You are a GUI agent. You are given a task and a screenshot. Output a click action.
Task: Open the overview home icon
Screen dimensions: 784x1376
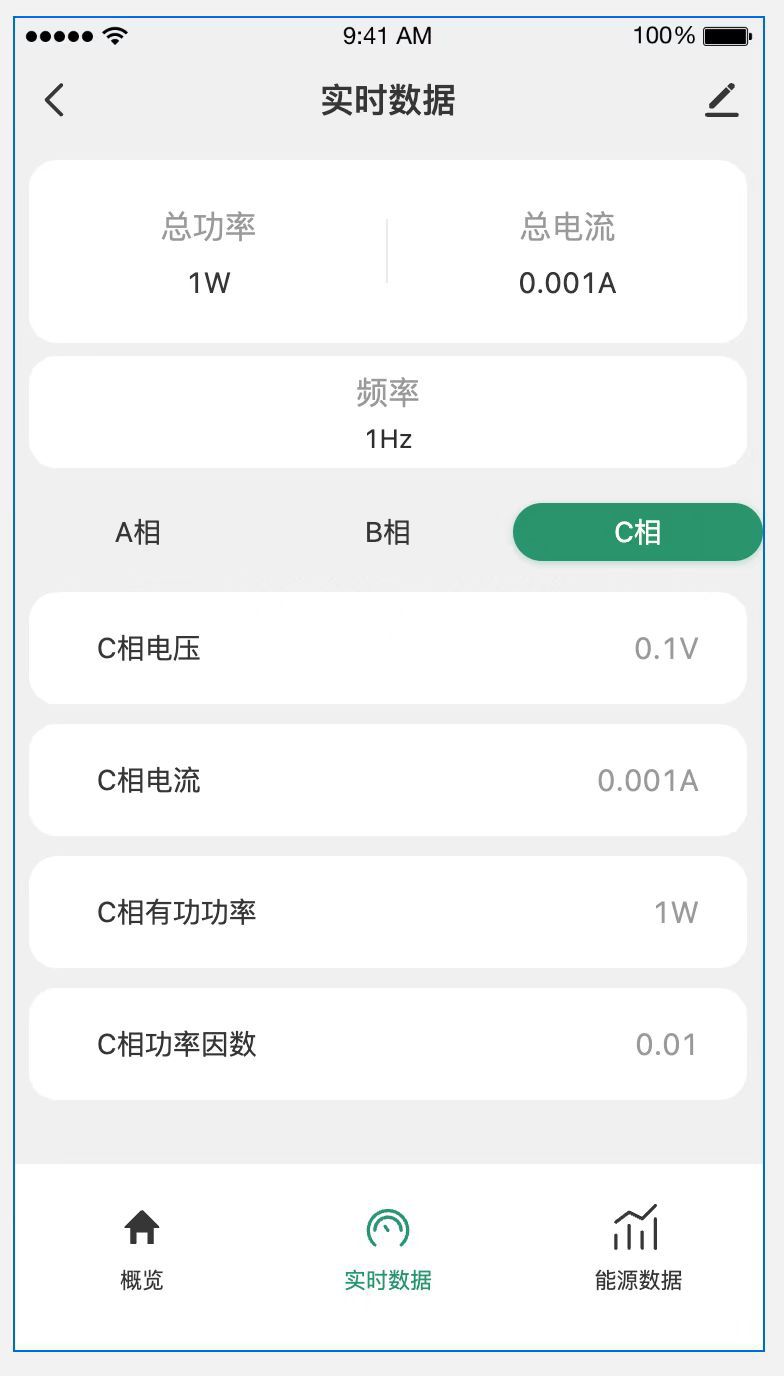[x=141, y=1227]
